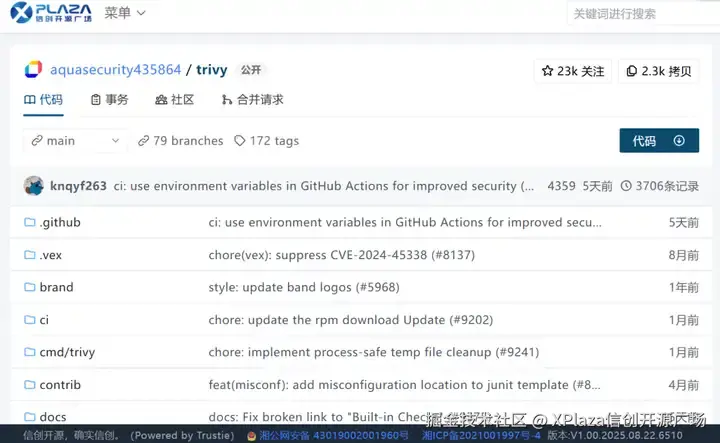Screen dimensions: 720x443
Task: Open the 湘公网安备 footer link
Action: tap(334, 435)
